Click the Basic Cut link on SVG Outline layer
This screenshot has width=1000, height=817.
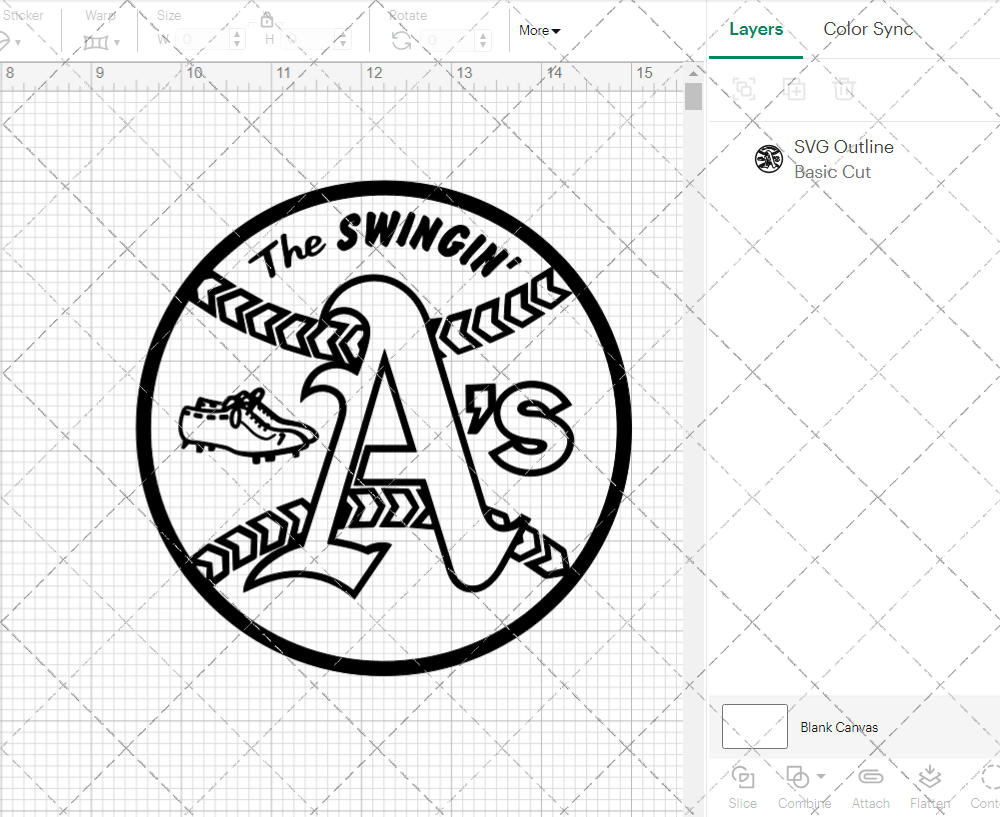(832, 172)
